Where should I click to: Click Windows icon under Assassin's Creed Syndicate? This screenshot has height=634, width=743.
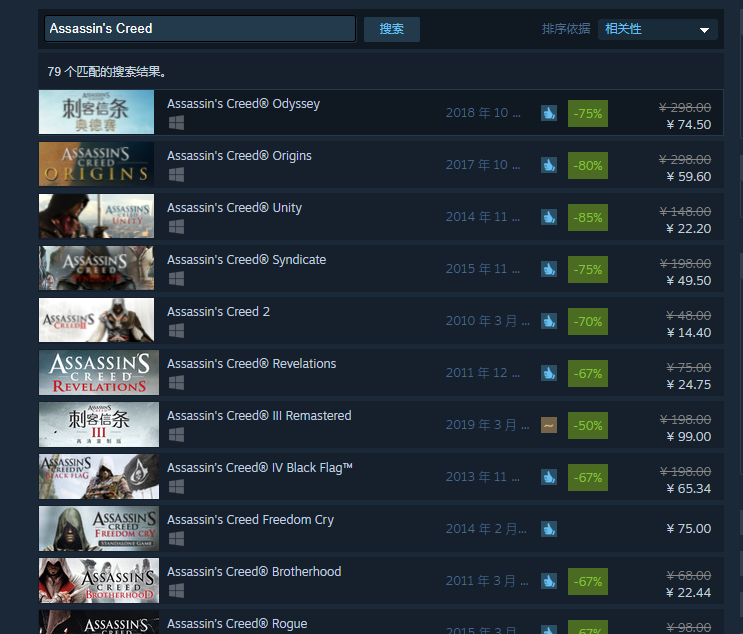tap(176, 278)
